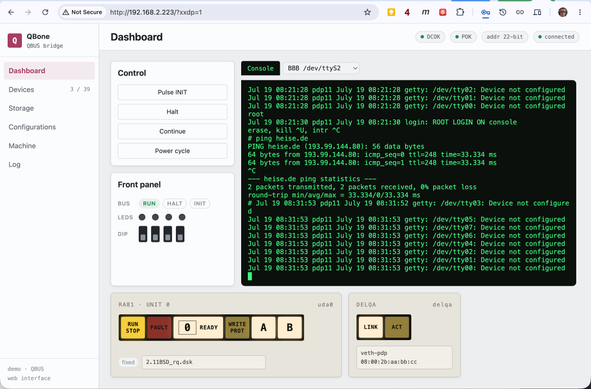
Task: Click the 0 READY drive indicator
Action: pyautogui.click(x=198, y=328)
